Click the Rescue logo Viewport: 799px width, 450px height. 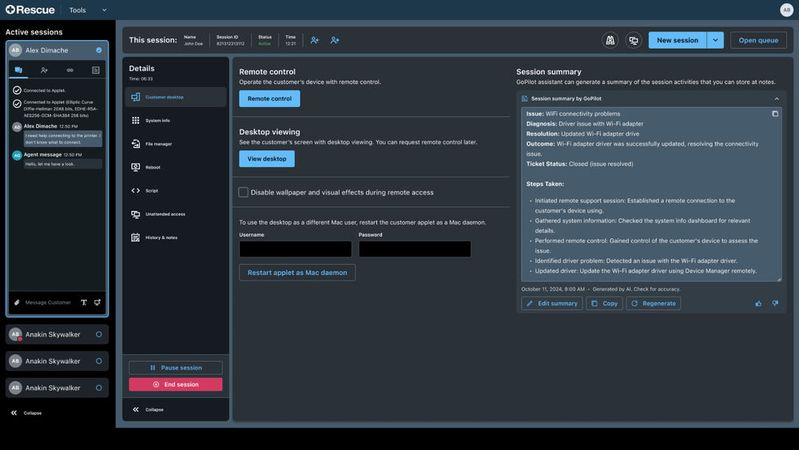click(x=30, y=10)
